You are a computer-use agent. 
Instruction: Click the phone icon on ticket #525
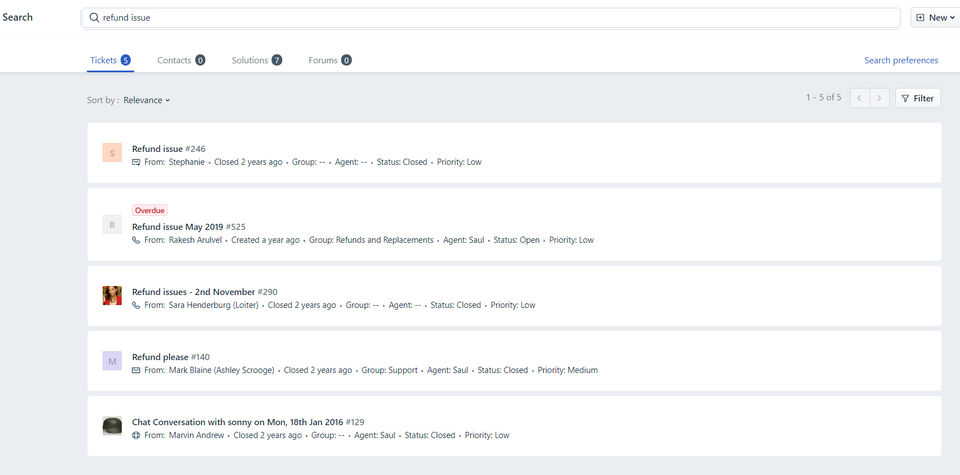tap(136, 240)
